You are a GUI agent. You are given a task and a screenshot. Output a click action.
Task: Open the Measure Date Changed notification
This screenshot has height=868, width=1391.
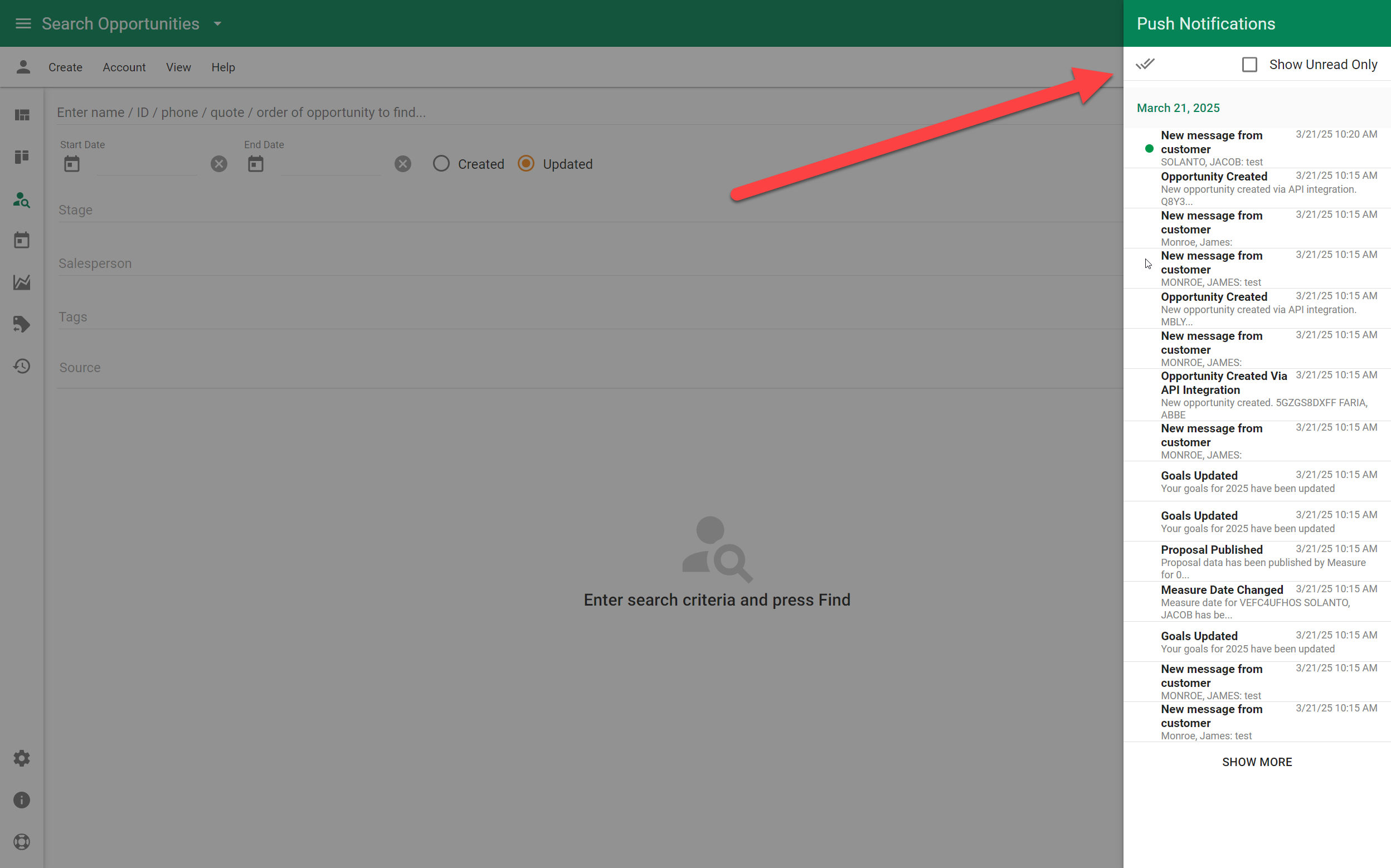click(x=1257, y=602)
